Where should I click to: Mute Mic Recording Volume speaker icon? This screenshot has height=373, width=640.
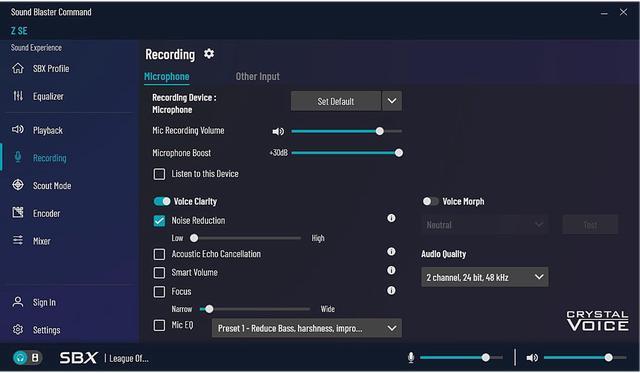point(278,131)
